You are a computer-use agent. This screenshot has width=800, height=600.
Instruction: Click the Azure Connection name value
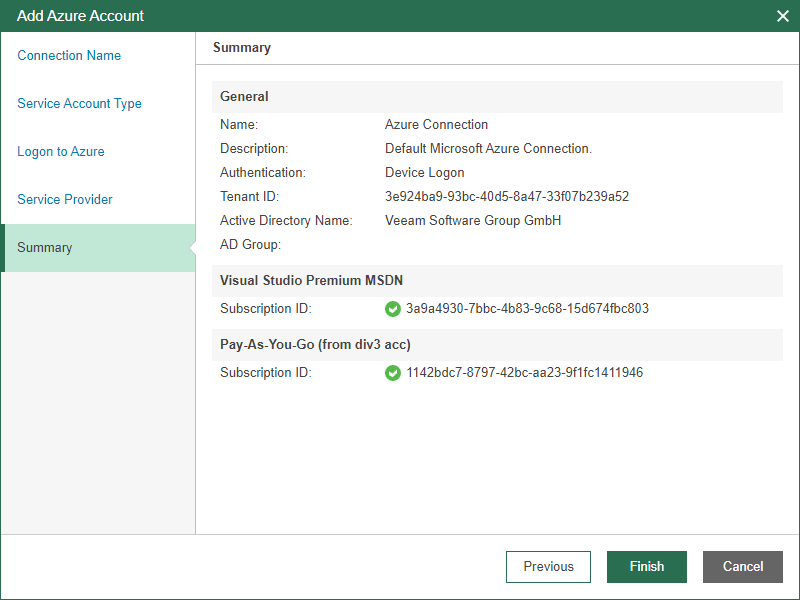click(436, 125)
